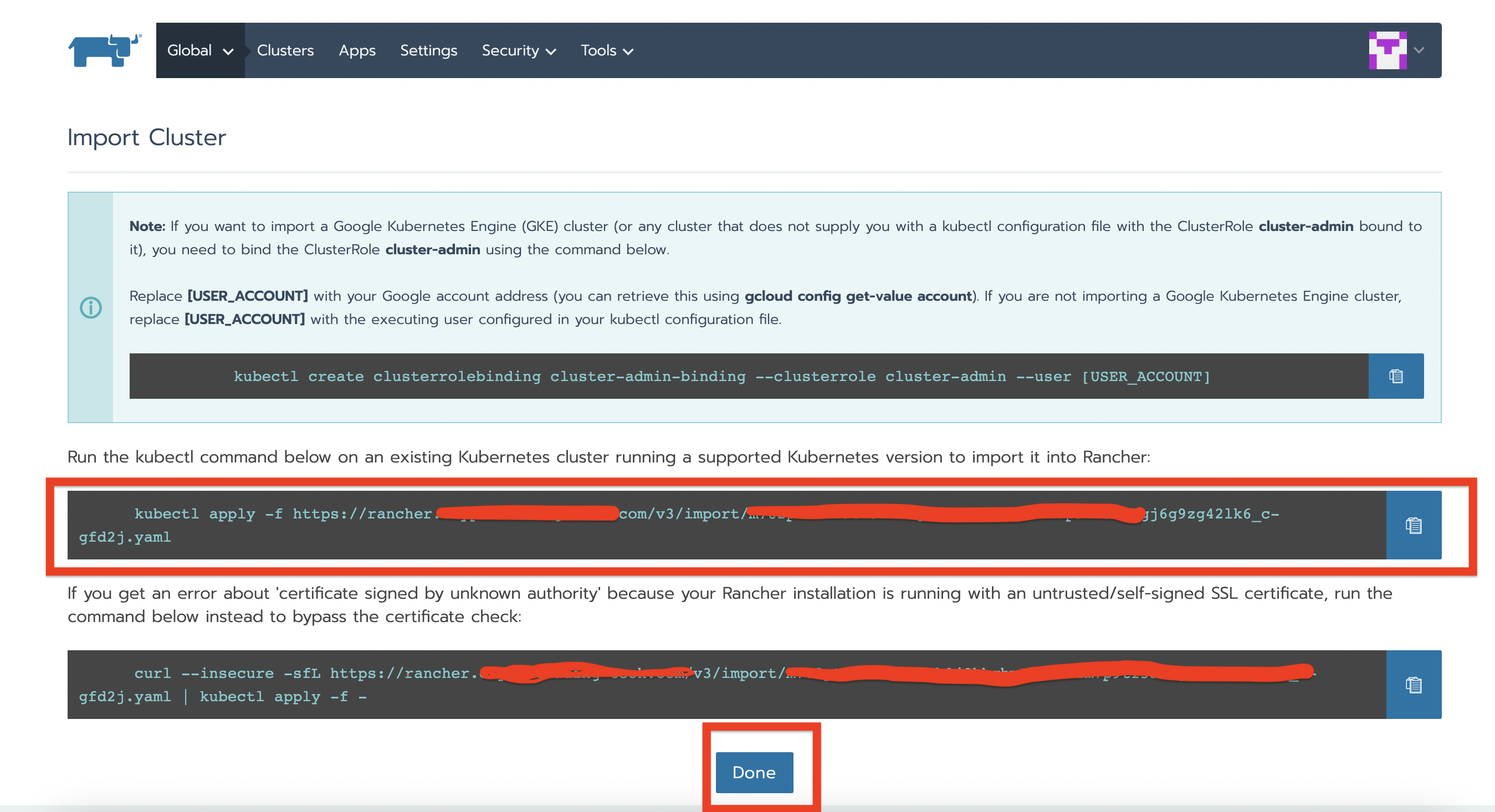
Task: Open the Apps menu item
Action: pos(357,50)
